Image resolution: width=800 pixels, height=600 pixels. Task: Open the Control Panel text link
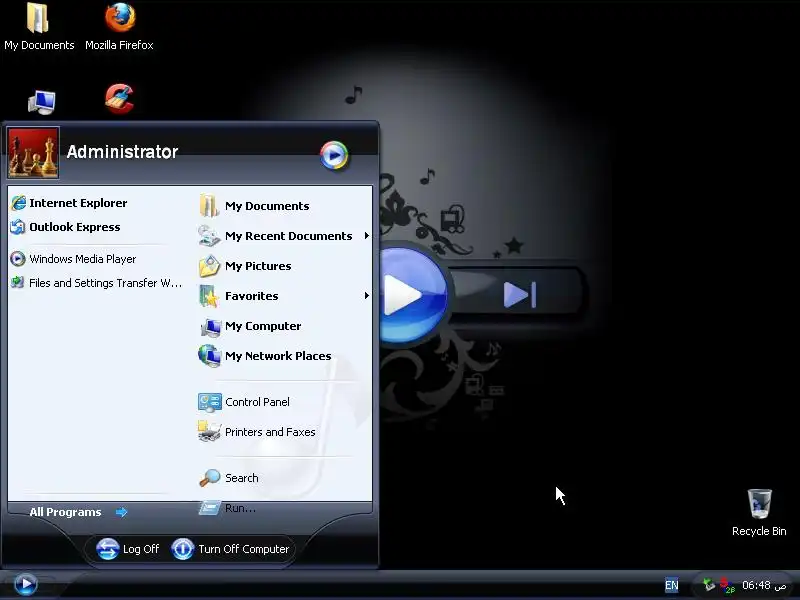click(x=257, y=402)
